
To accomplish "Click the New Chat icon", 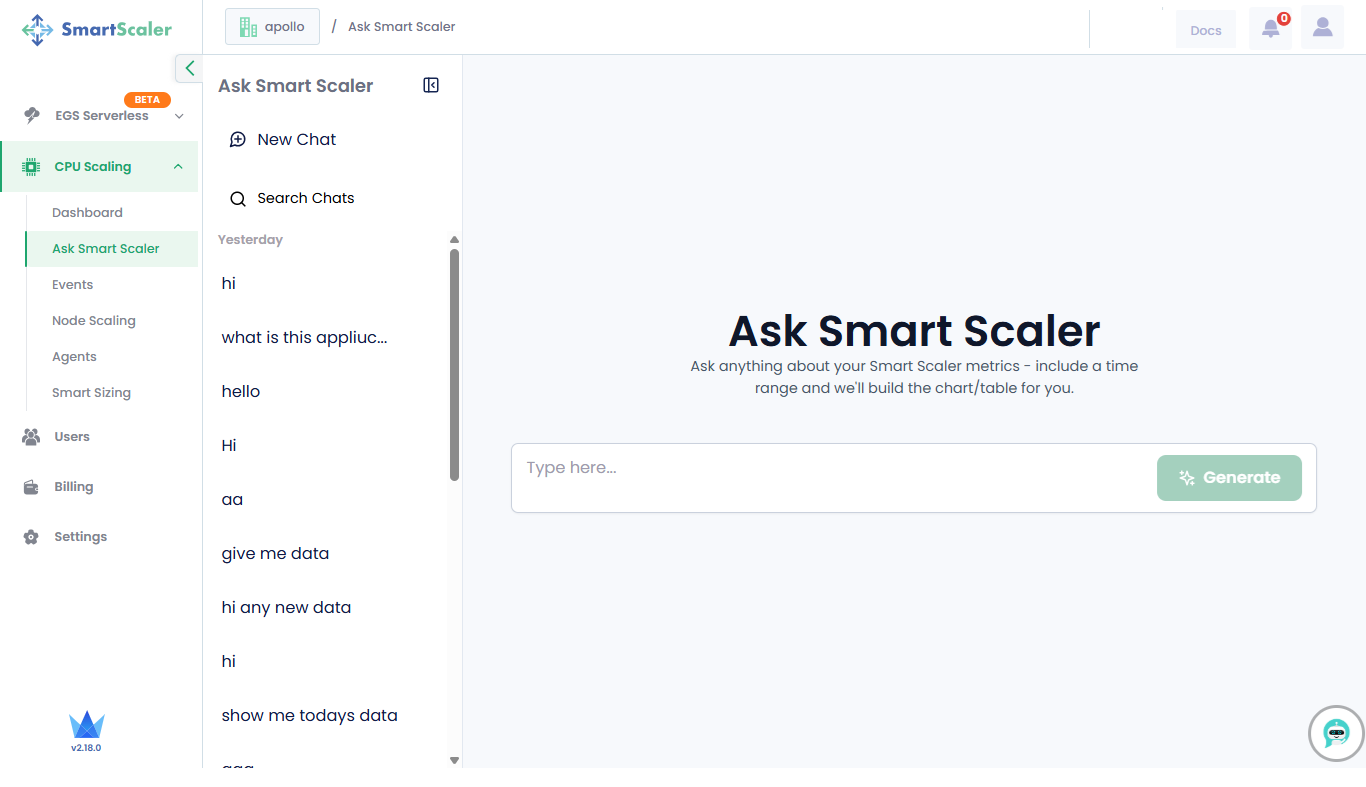I will 238,140.
